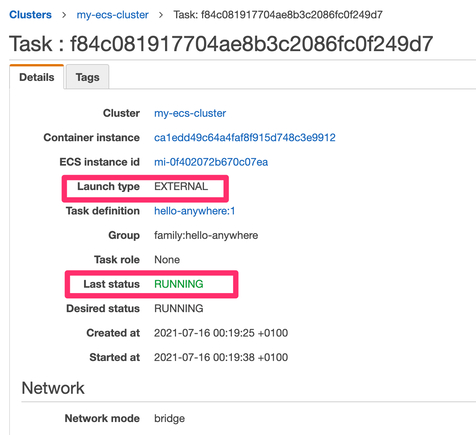
Task: Select the Details tab
Action: (37, 77)
